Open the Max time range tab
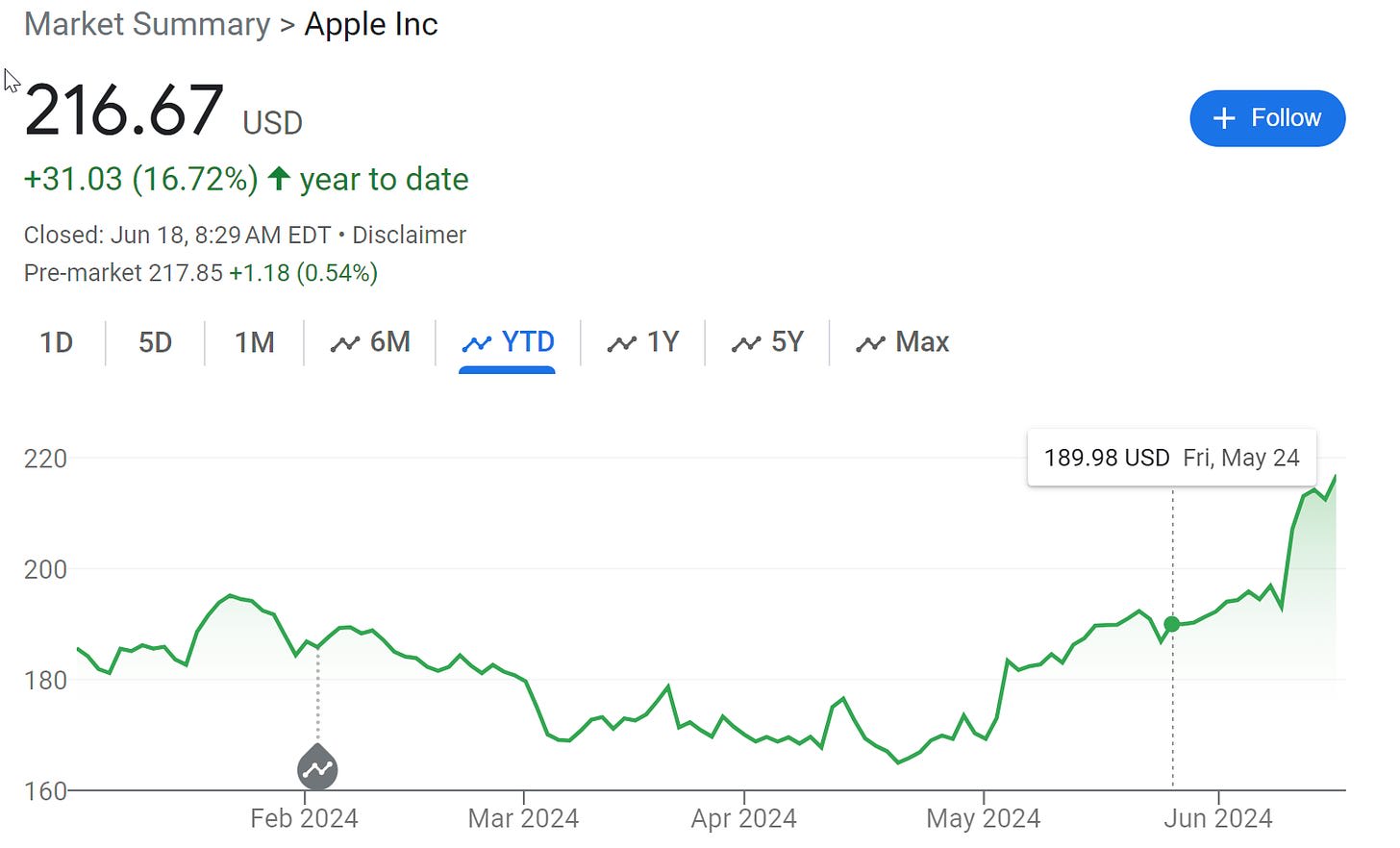 (x=902, y=342)
